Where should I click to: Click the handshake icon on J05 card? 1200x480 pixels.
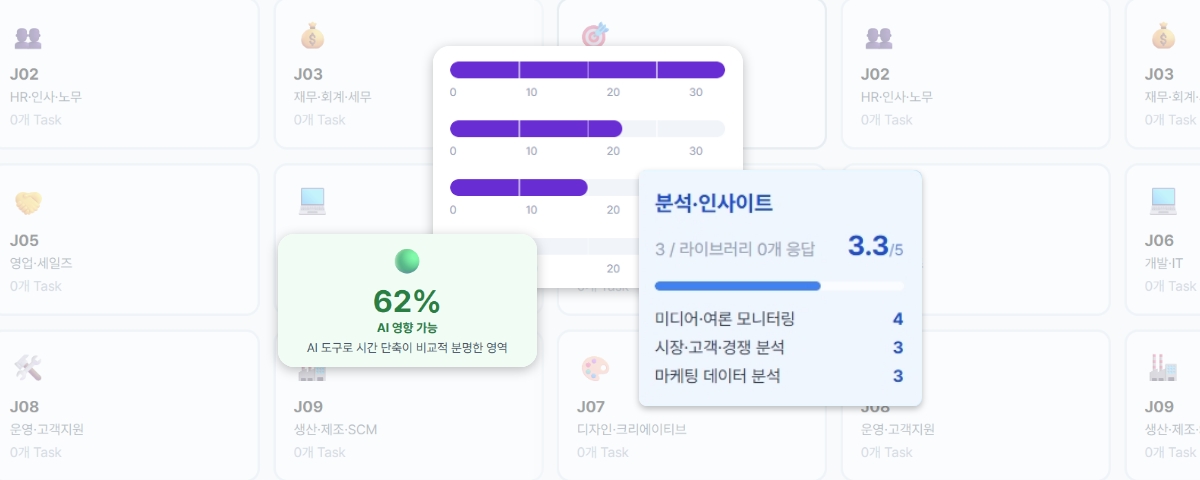click(28, 203)
